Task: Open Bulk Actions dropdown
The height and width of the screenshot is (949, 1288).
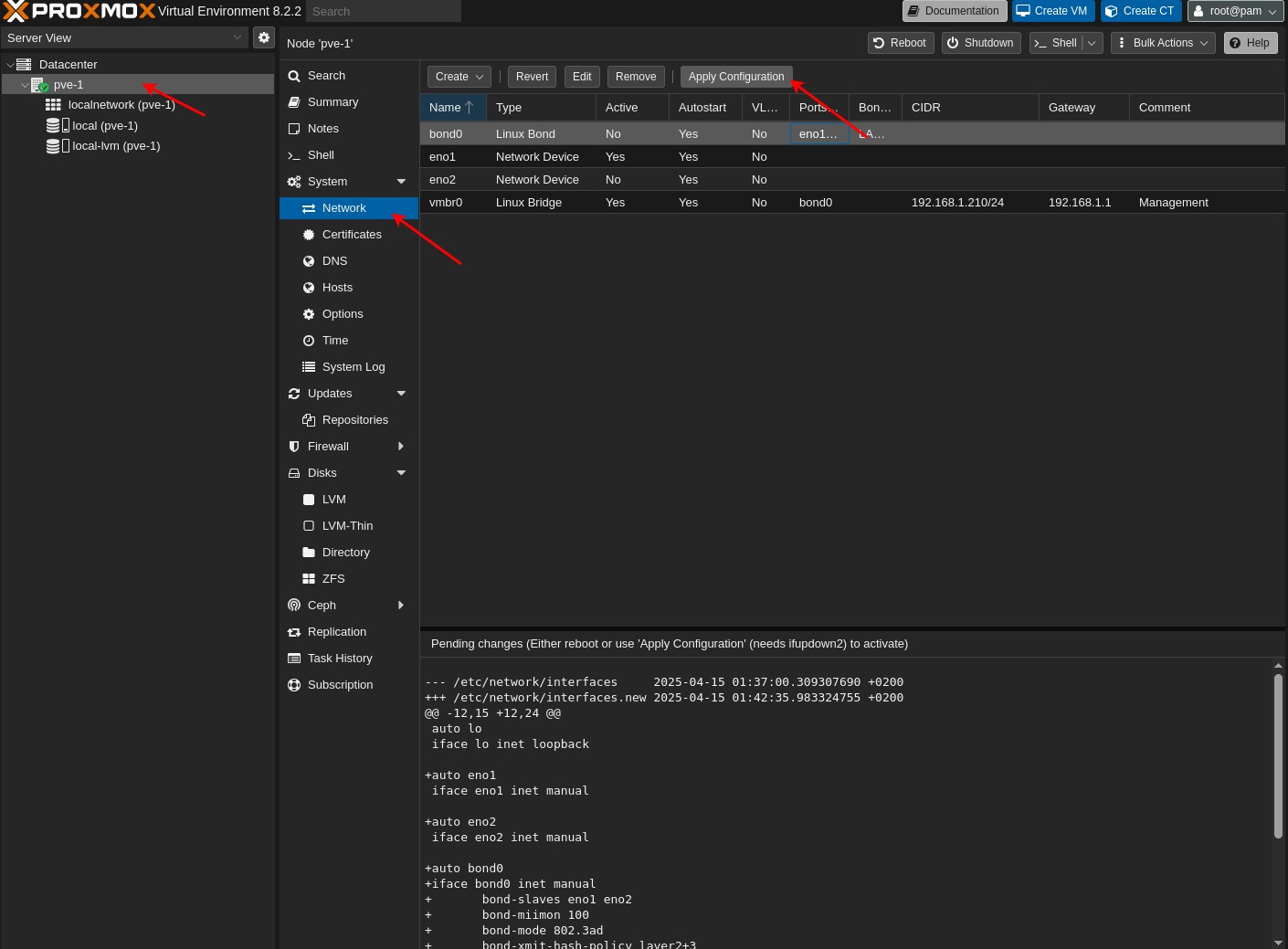Action: point(1162,43)
